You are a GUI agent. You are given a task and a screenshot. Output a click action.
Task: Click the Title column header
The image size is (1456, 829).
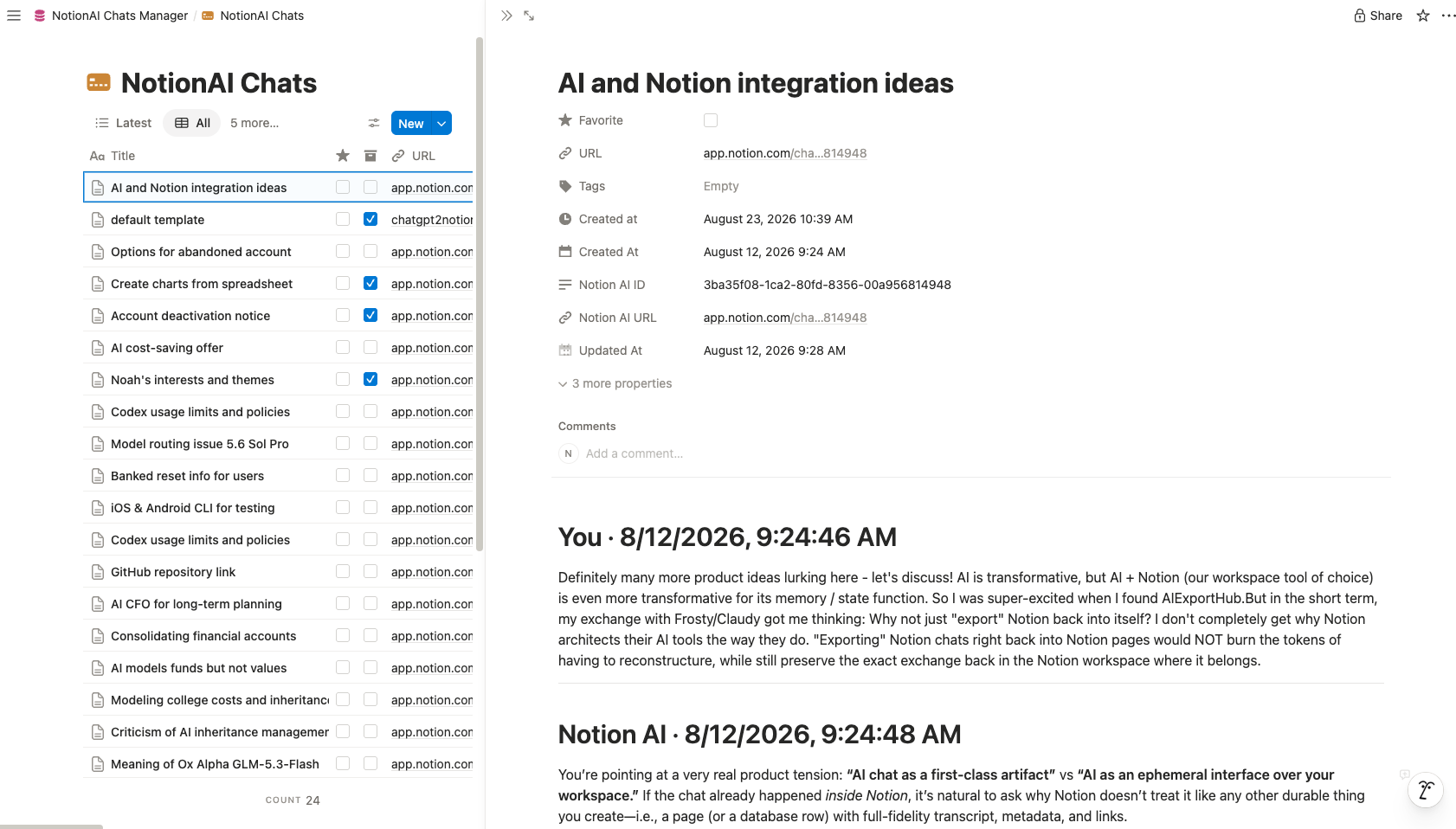113,156
